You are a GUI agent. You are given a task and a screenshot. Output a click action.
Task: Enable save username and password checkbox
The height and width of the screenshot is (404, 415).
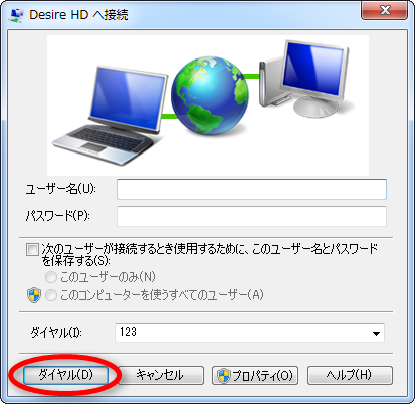32,250
